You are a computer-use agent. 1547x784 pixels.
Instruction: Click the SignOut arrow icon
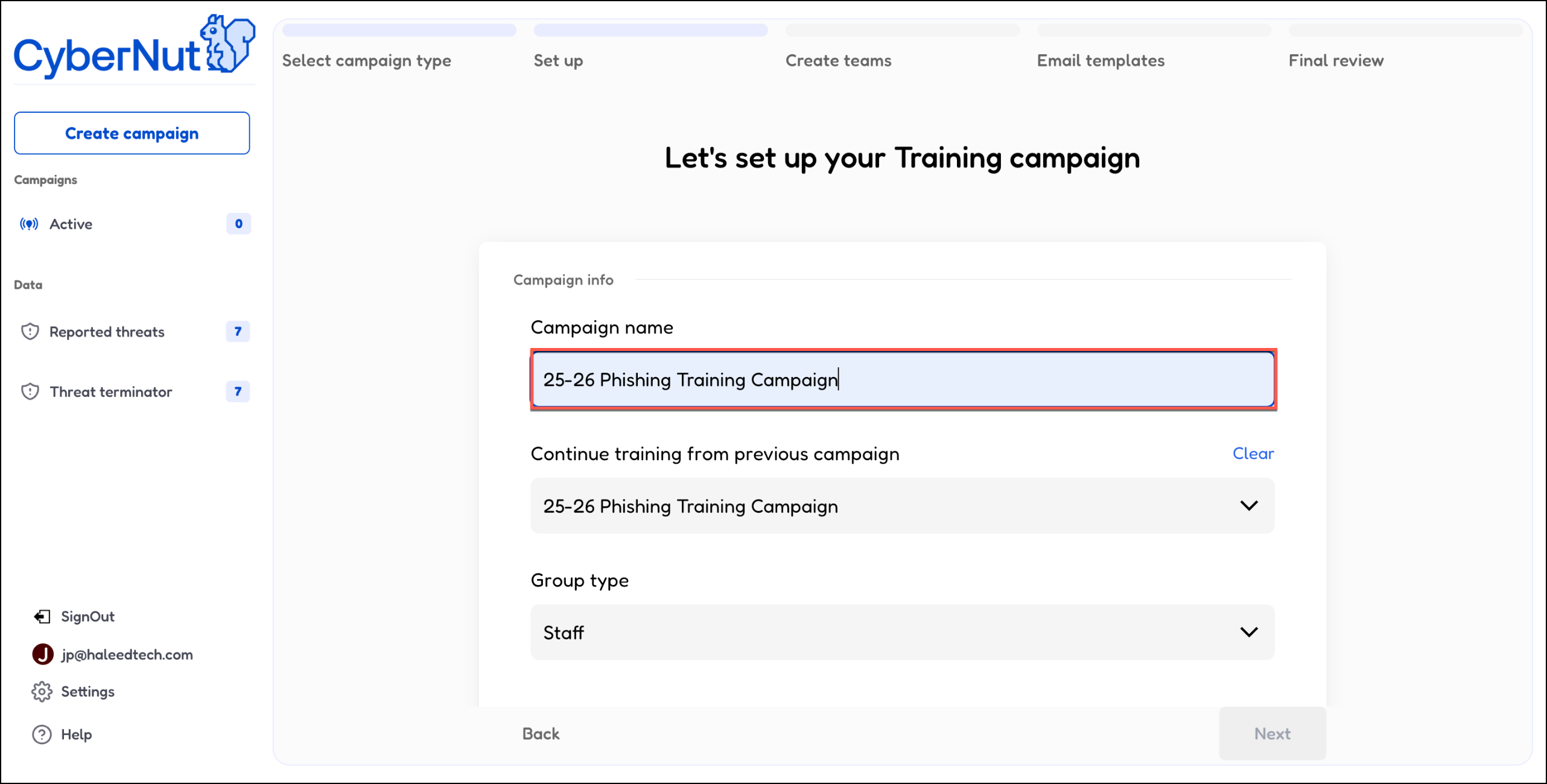tap(42, 616)
